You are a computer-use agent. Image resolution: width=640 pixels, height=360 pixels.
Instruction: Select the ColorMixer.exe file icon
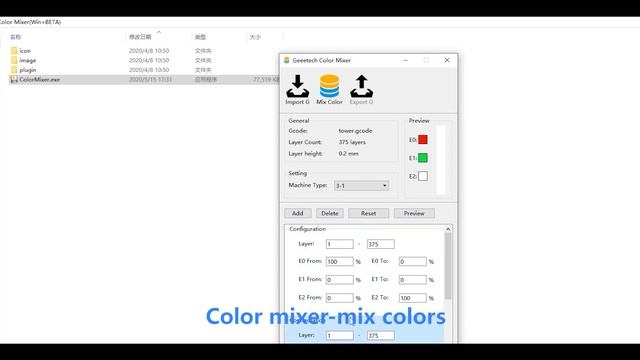[x=14, y=80]
